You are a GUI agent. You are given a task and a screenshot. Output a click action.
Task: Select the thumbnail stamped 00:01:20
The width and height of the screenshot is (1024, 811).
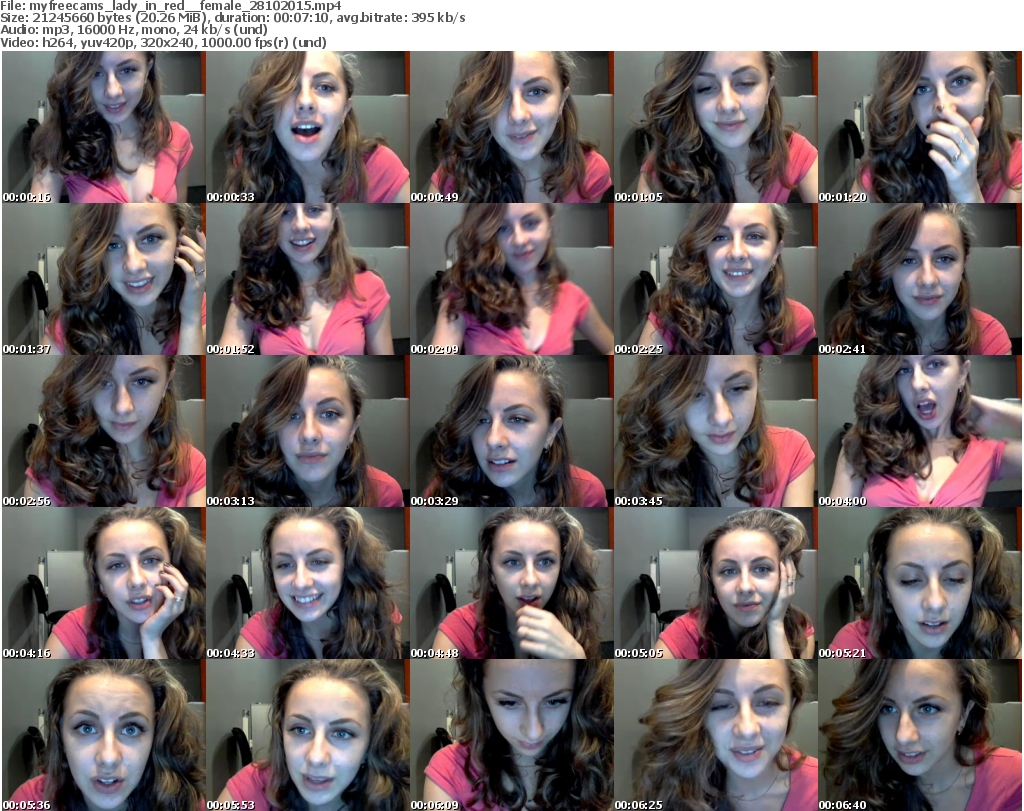click(920, 127)
